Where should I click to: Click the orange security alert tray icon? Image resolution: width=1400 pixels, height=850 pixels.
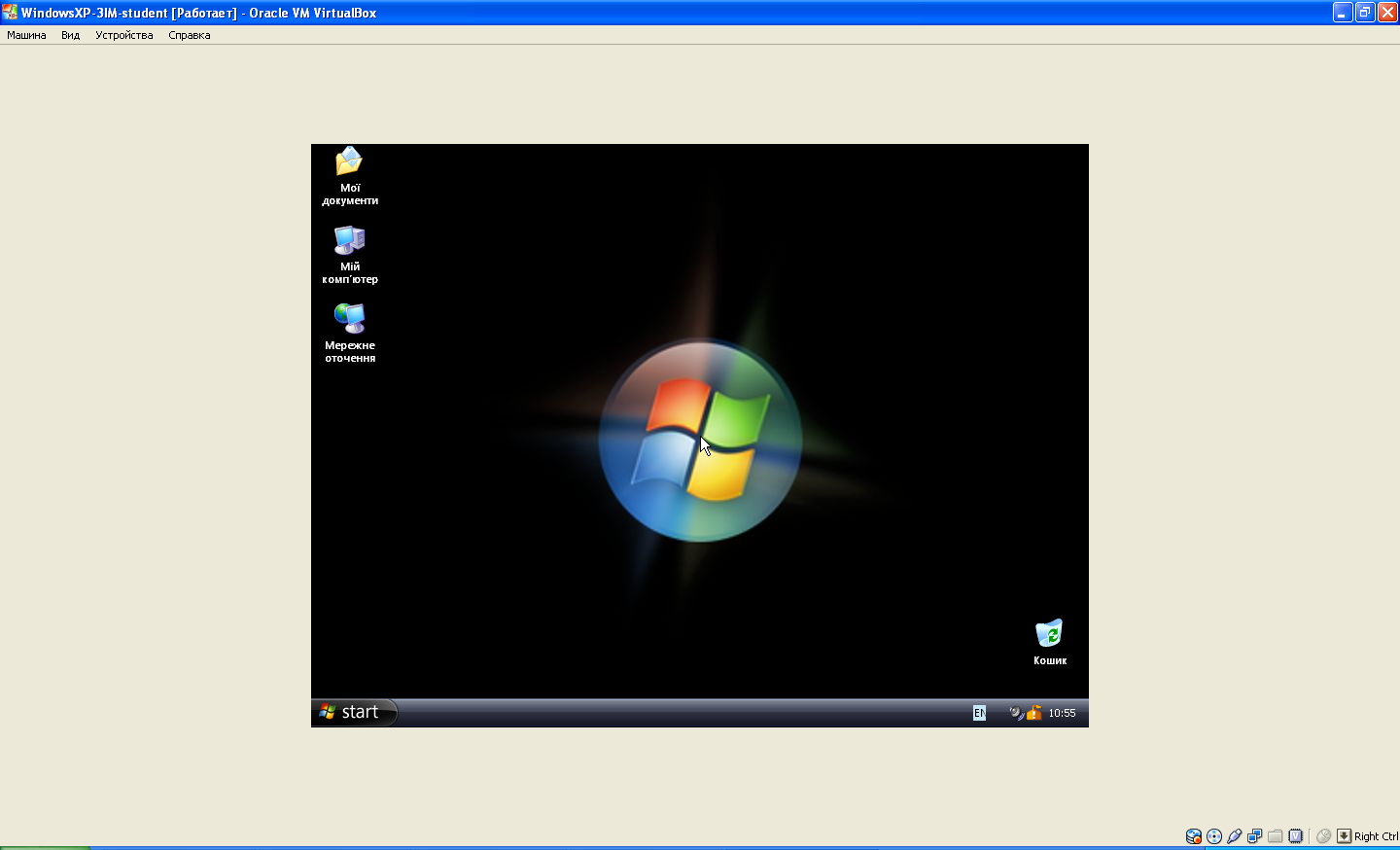(1033, 713)
